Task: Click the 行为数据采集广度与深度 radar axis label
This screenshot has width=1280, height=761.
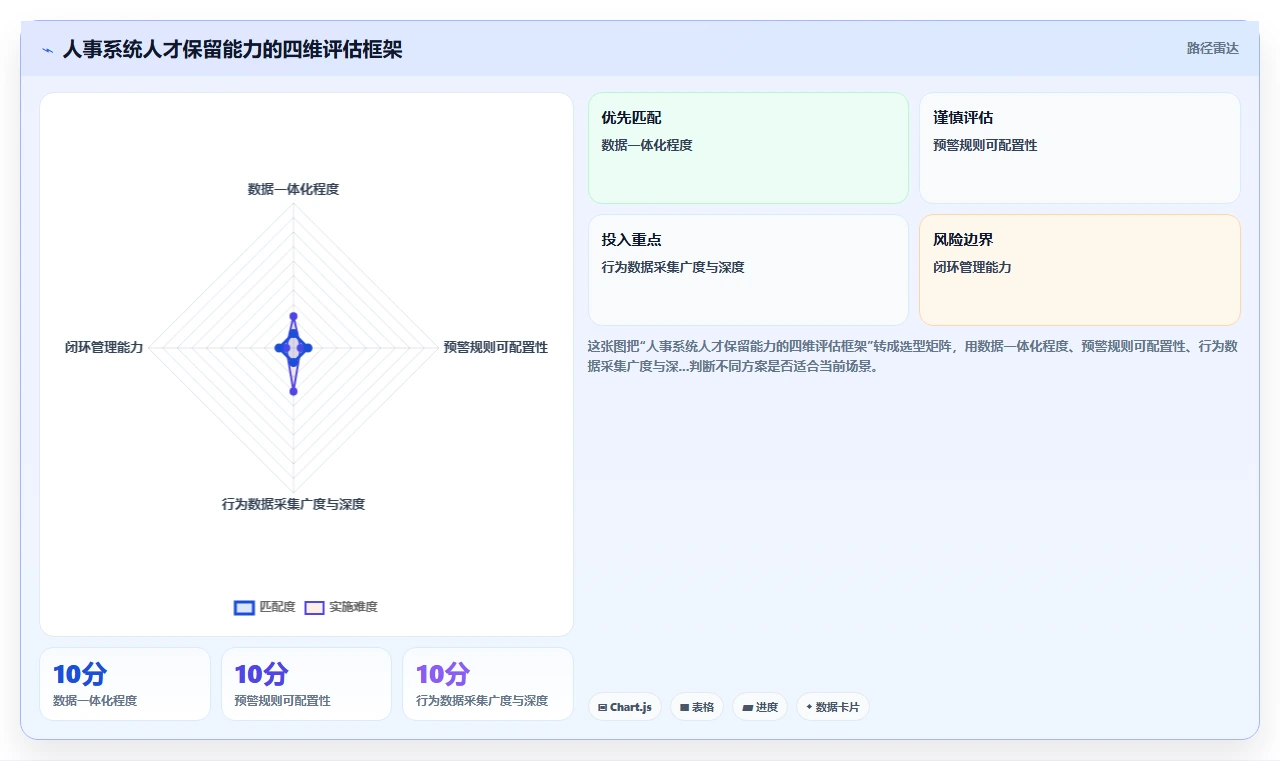Action: 293,504
